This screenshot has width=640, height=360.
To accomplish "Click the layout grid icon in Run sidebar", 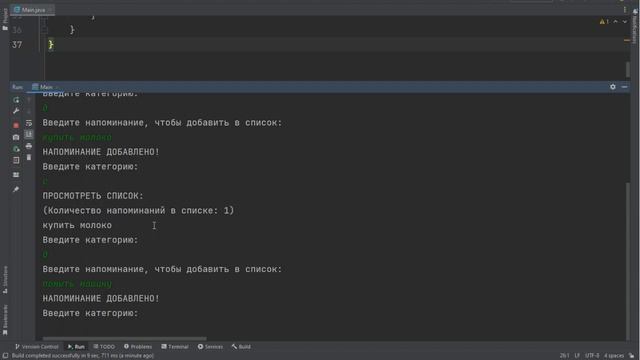I will [16, 175].
